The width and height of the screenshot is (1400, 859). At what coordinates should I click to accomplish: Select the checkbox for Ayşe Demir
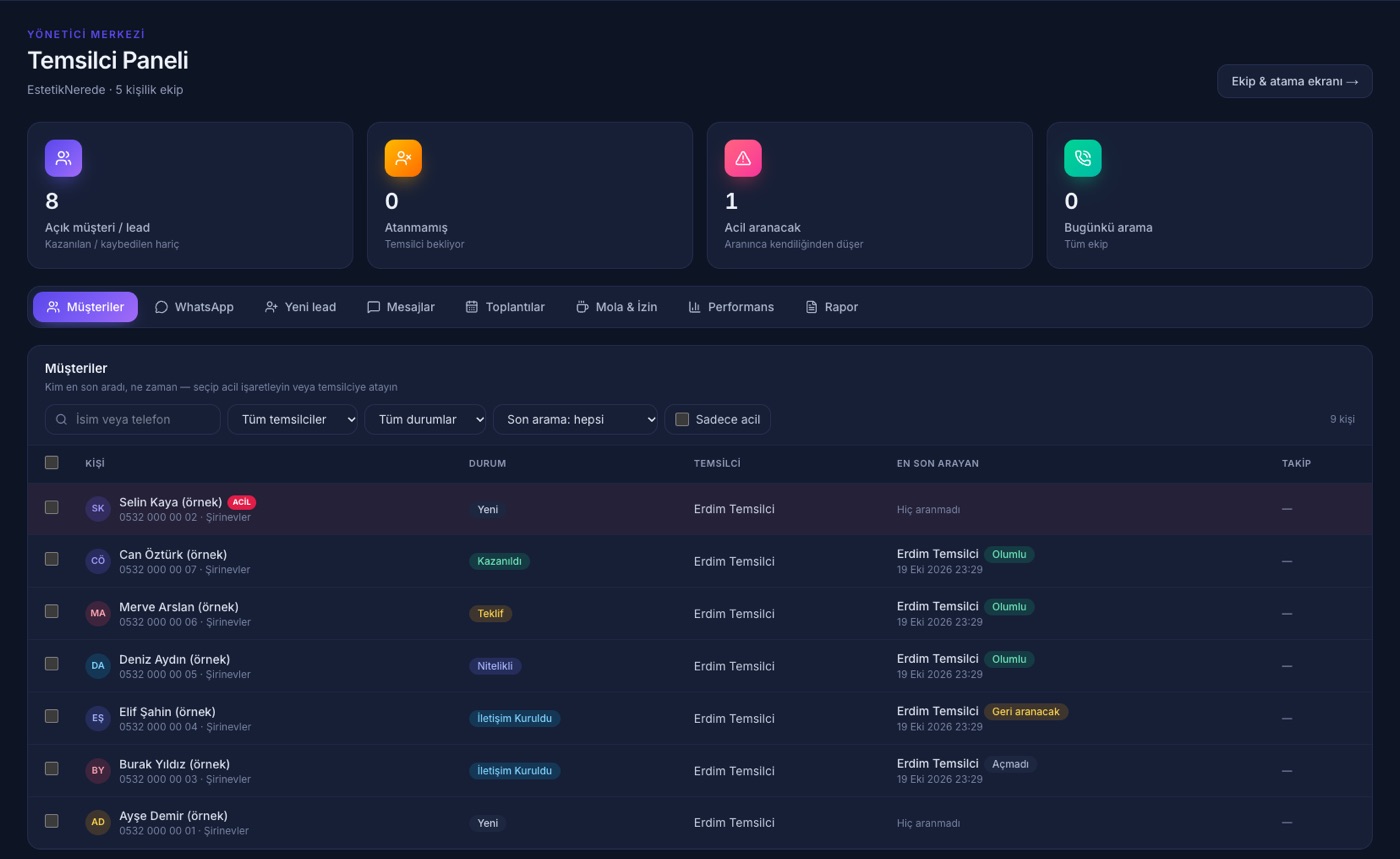click(x=52, y=821)
